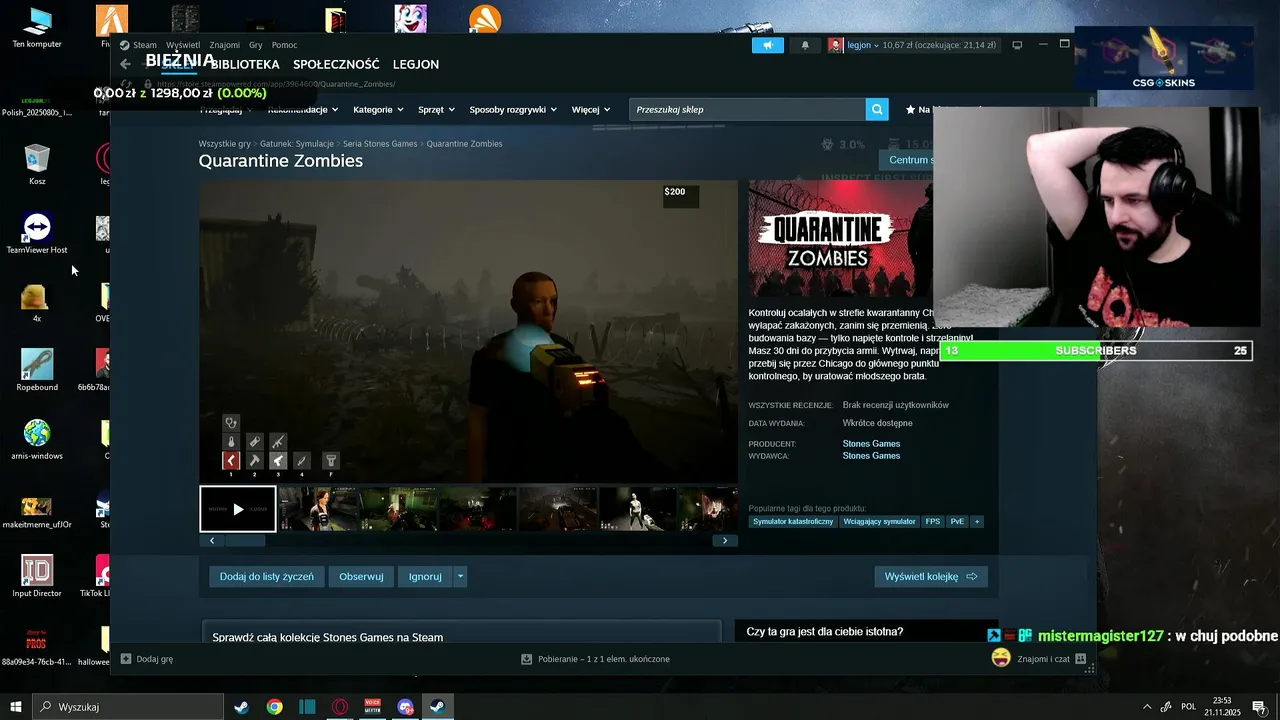
Task: Switch to the LEGJON profile tab
Action: (416, 64)
